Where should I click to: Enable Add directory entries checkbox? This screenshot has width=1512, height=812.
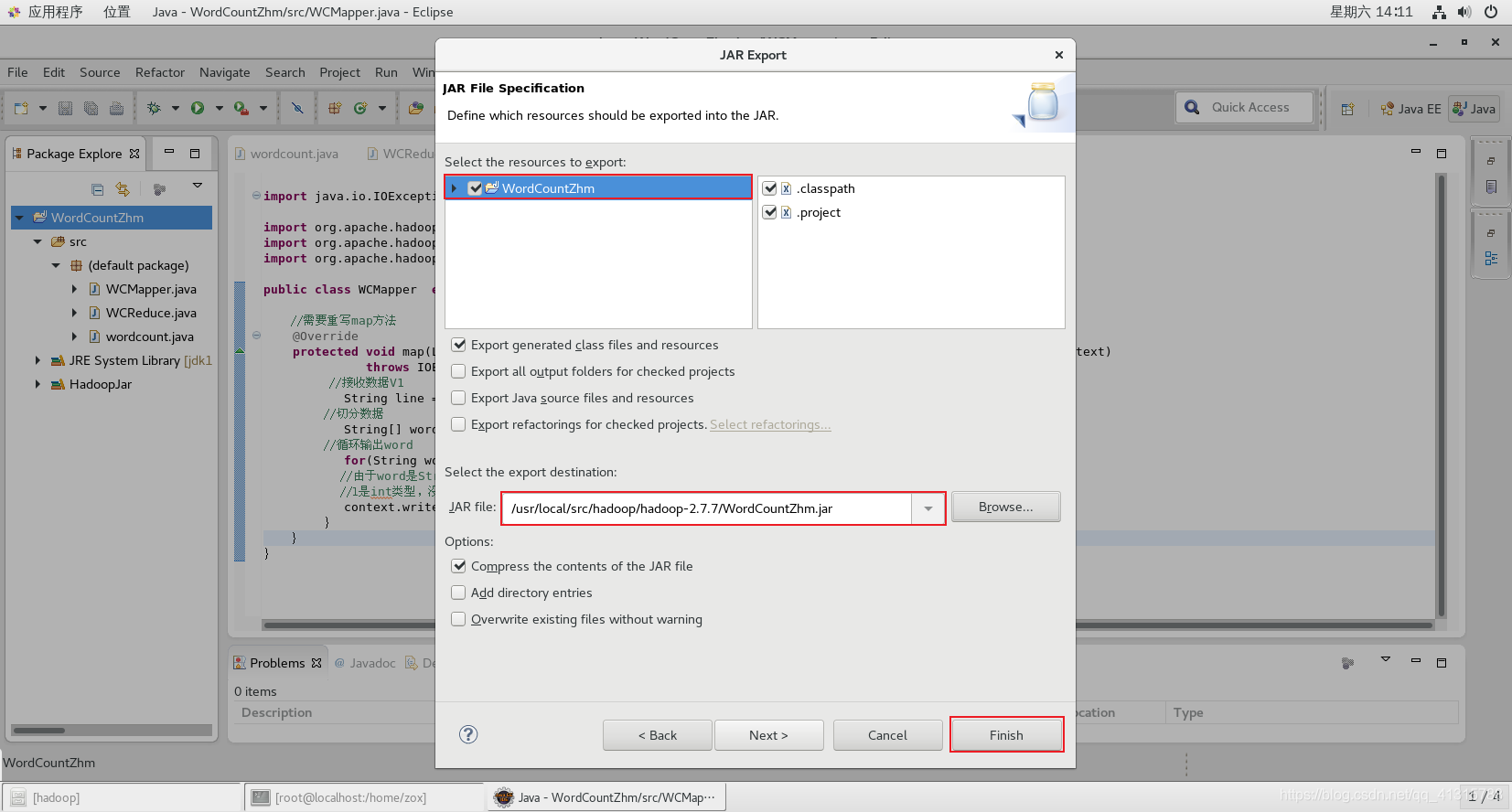pyautogui.click(x=459, y=593)
